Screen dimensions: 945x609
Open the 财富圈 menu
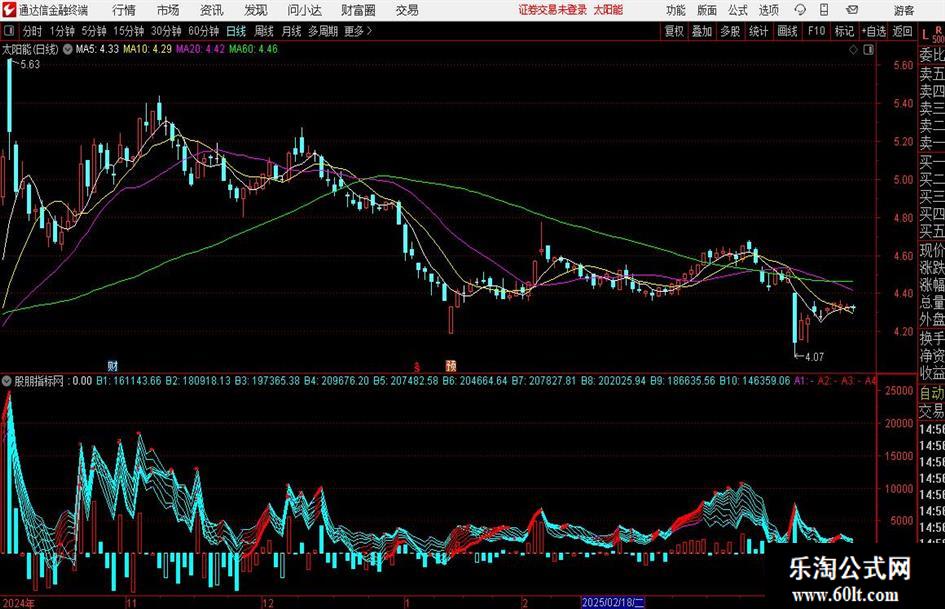click(x=358, y=10)
